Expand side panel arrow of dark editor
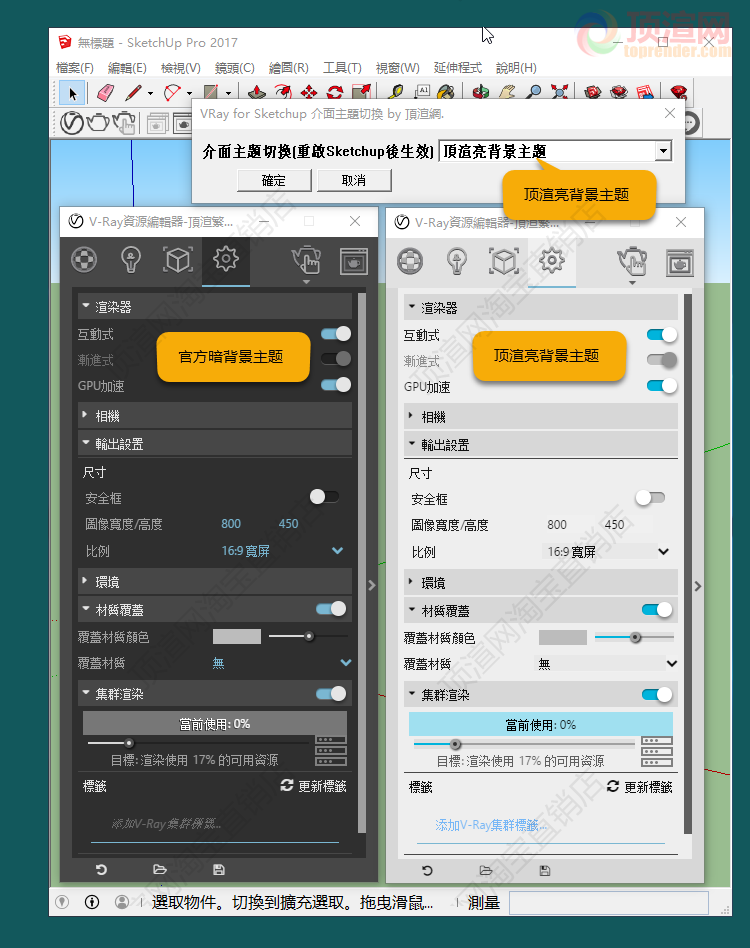Viewport: 750px width, 948px height. 372,585
